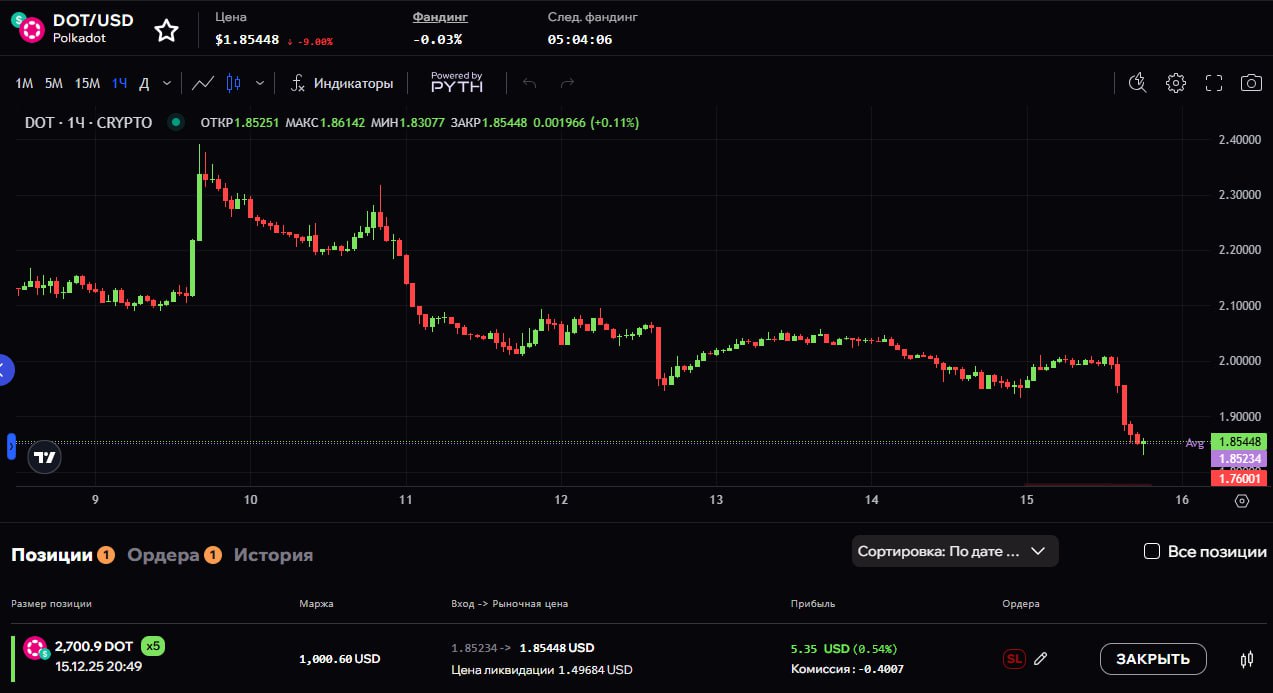
Task: Open the История tab
Action: [x=273, y=555]
